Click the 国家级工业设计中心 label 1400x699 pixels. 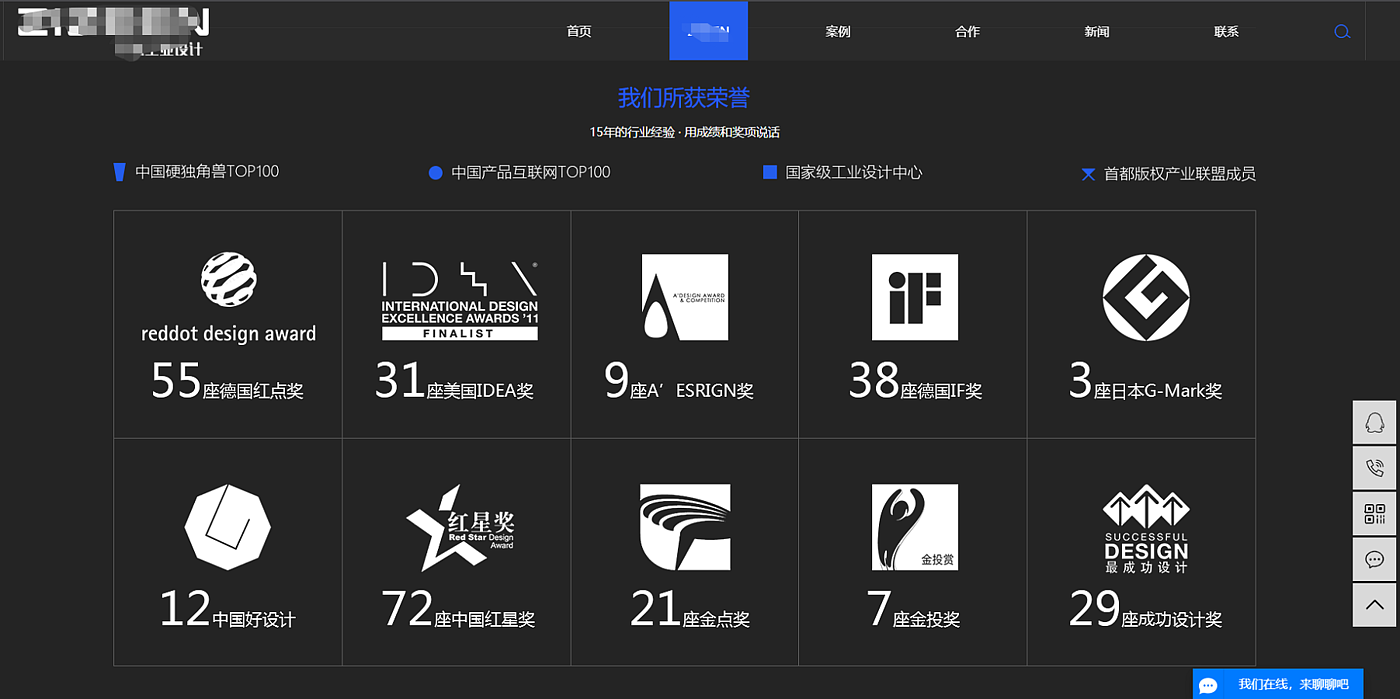tap(854, 172)
